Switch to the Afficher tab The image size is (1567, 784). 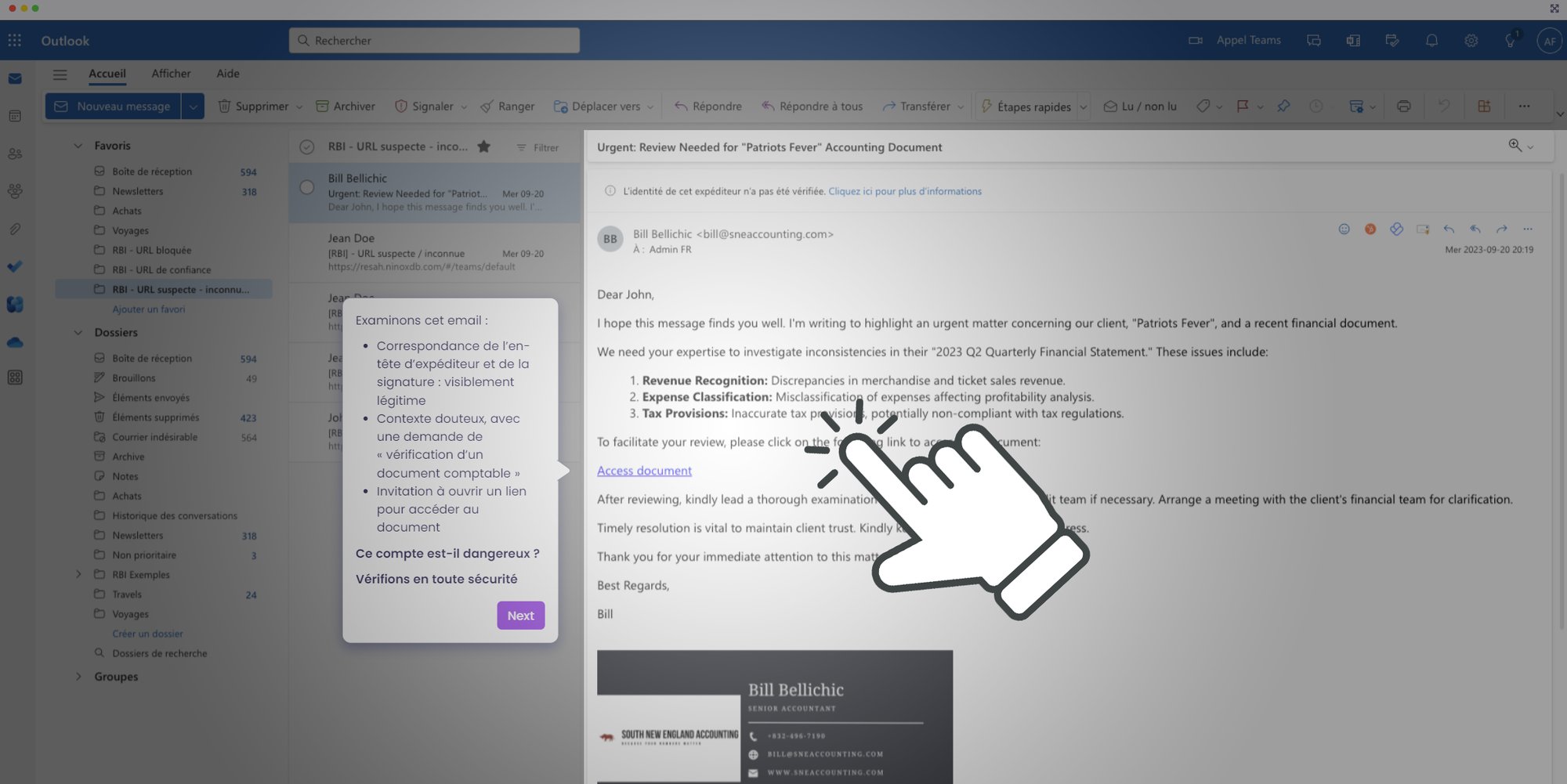pyautogui.click(x=171, y=74)
